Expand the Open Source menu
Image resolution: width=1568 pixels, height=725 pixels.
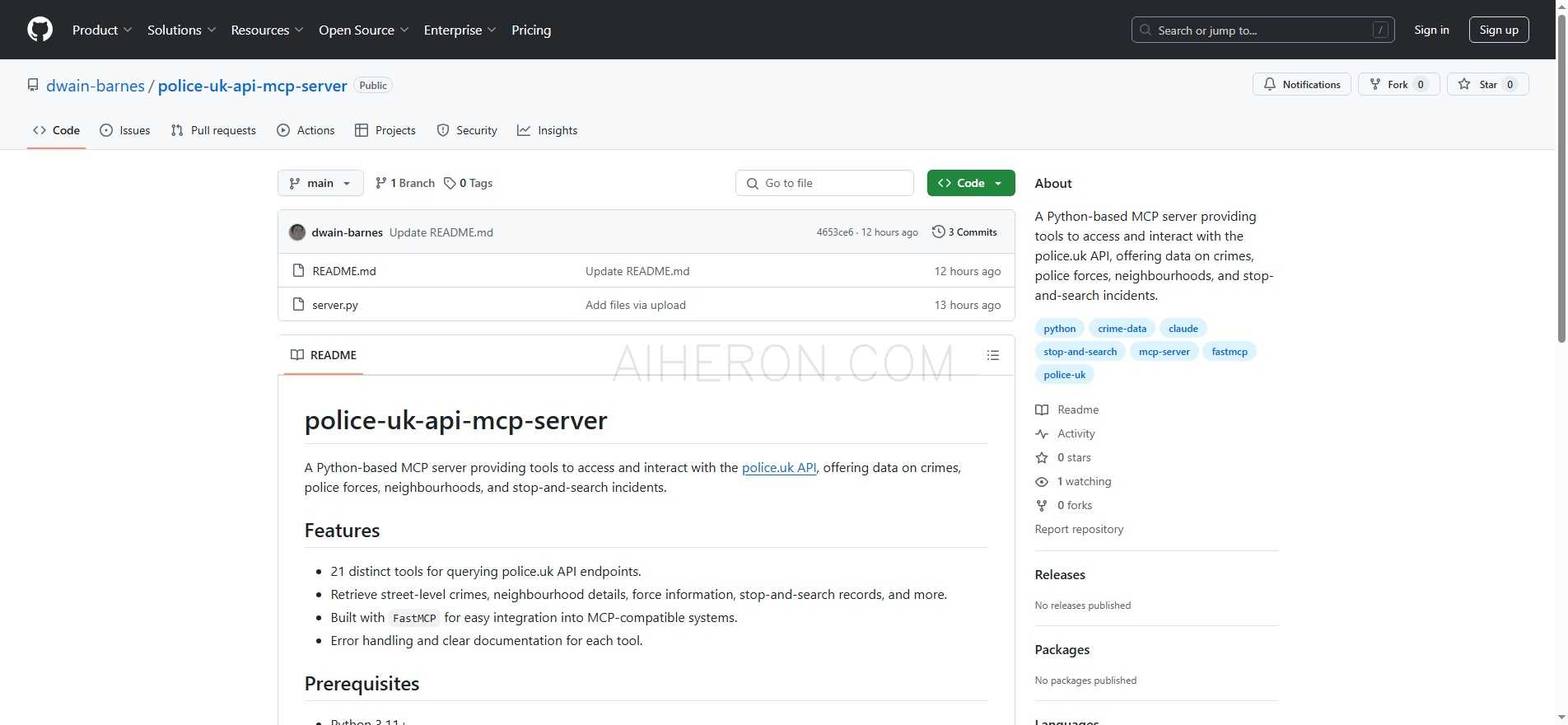click(364, 30)
